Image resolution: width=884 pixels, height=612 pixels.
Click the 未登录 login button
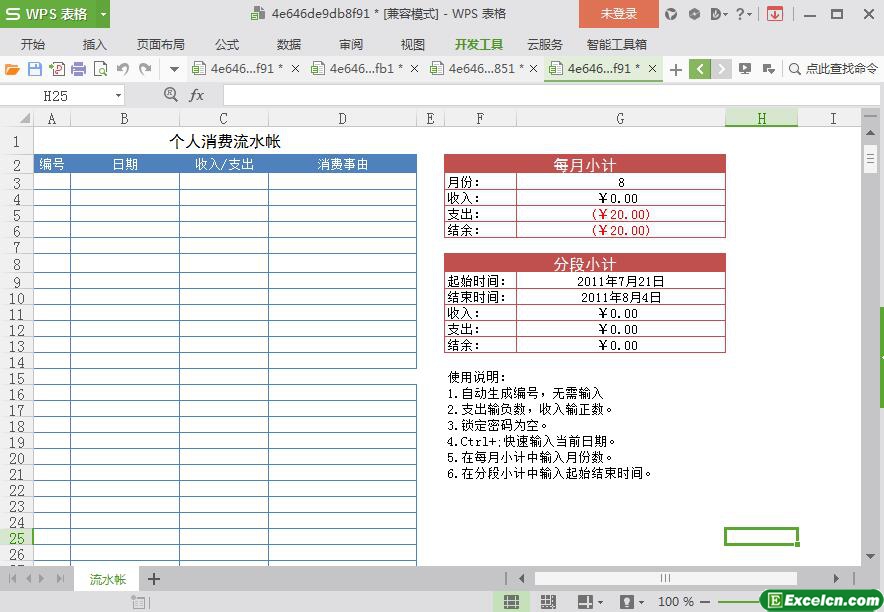point(618,14)
